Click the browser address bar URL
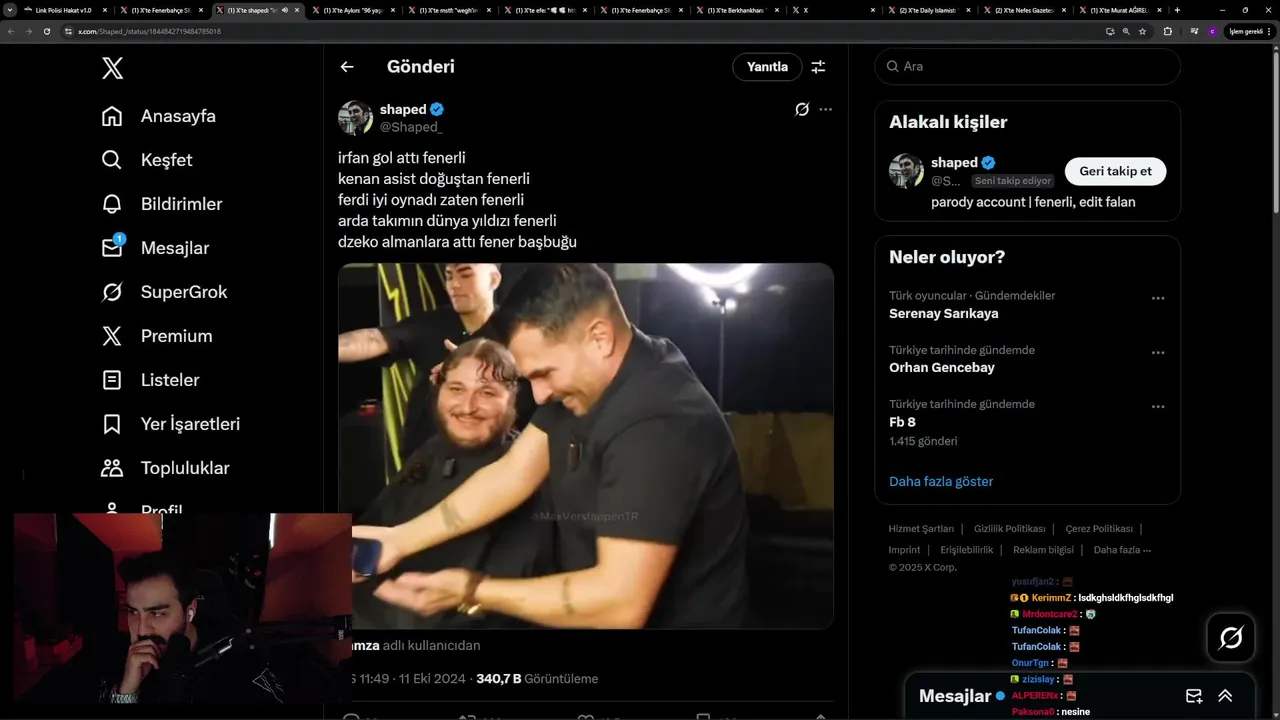This screenshot has width=1280, height=720. (x=149, y=31)
